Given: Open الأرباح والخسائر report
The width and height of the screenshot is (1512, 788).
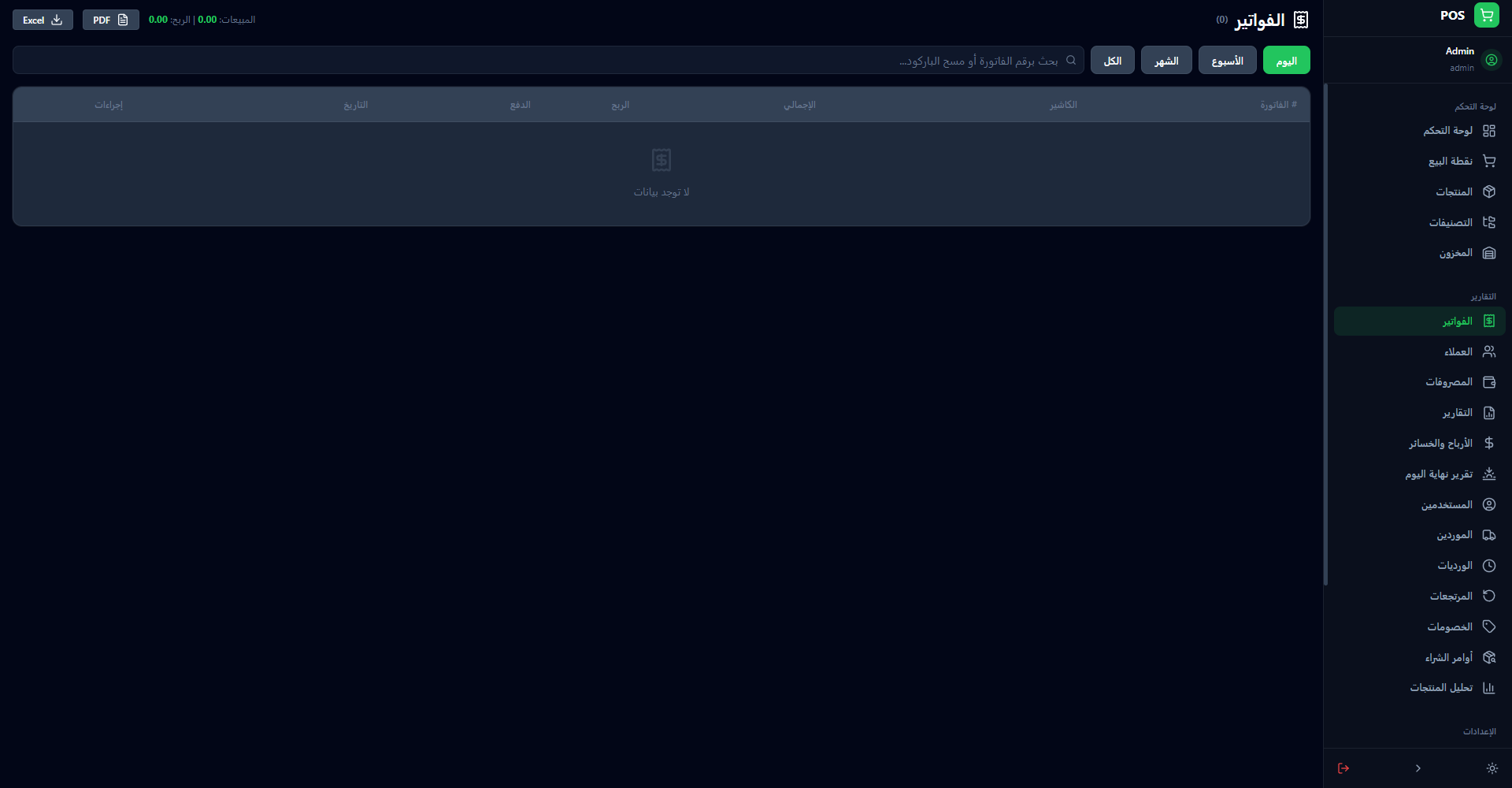Looking at the screenshot, I should [x=1420, y=443].
